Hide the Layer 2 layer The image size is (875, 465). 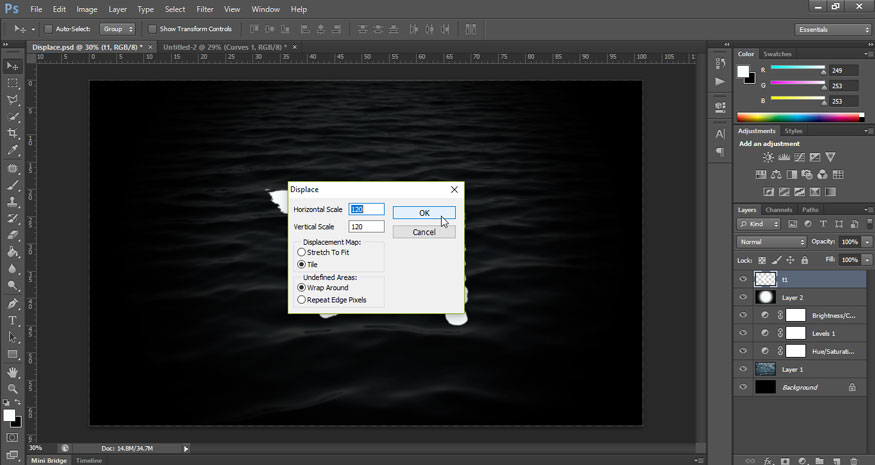pos(742,297)
